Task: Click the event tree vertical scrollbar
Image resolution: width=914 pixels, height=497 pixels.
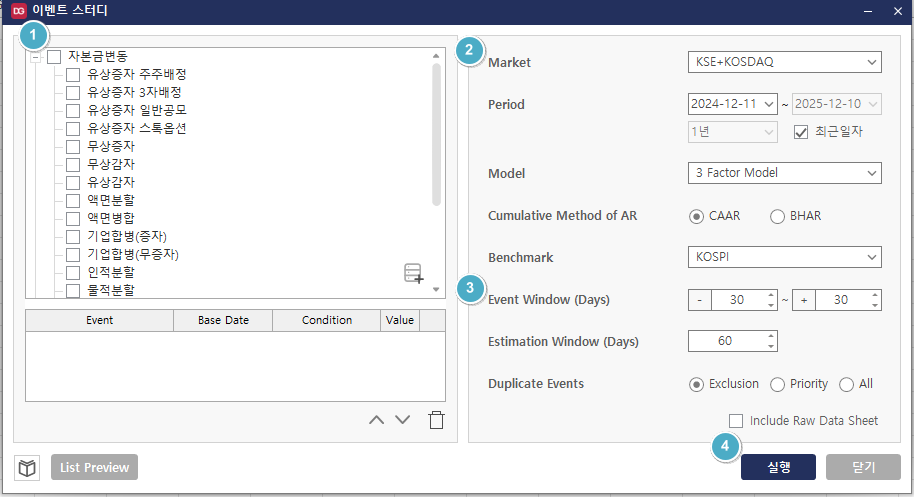Action: tap(436, 135)
